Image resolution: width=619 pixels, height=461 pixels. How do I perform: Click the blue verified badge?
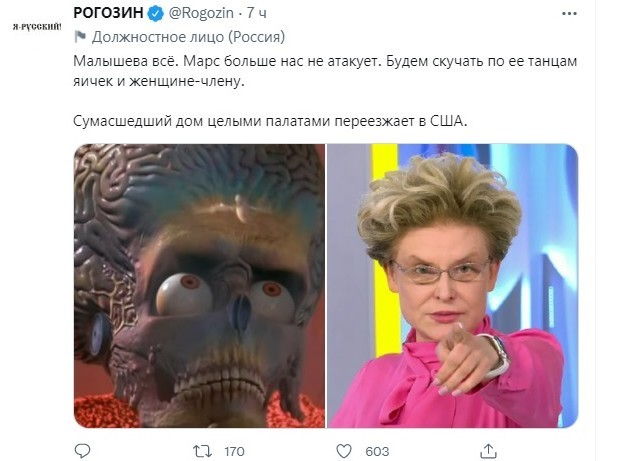click(156, 14)
